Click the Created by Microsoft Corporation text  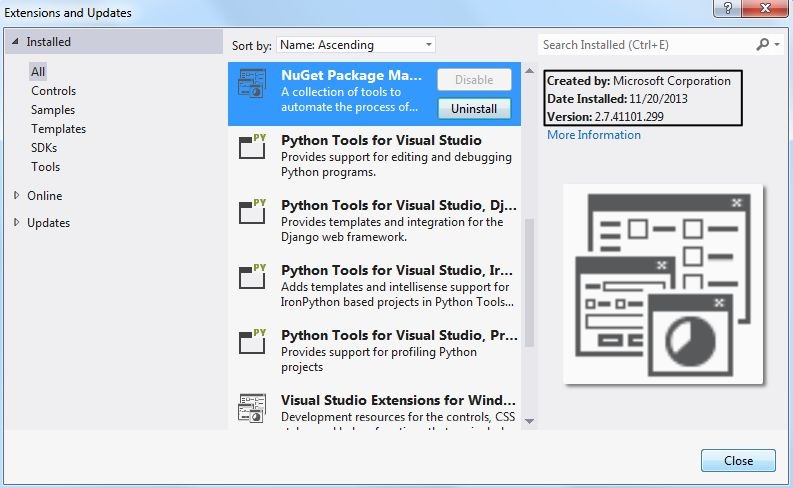coord(639,81)
